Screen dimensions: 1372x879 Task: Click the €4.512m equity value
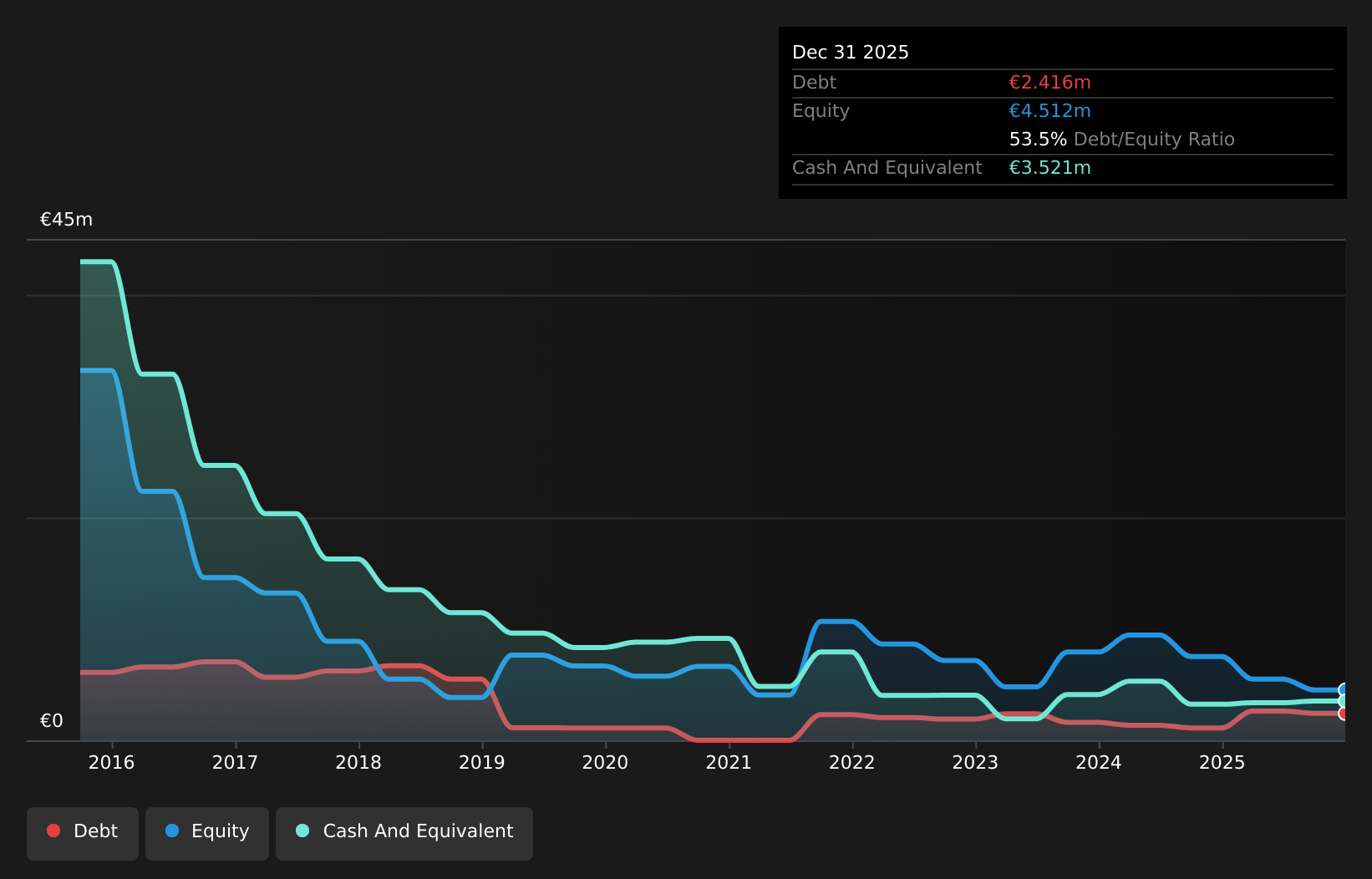1050,111
